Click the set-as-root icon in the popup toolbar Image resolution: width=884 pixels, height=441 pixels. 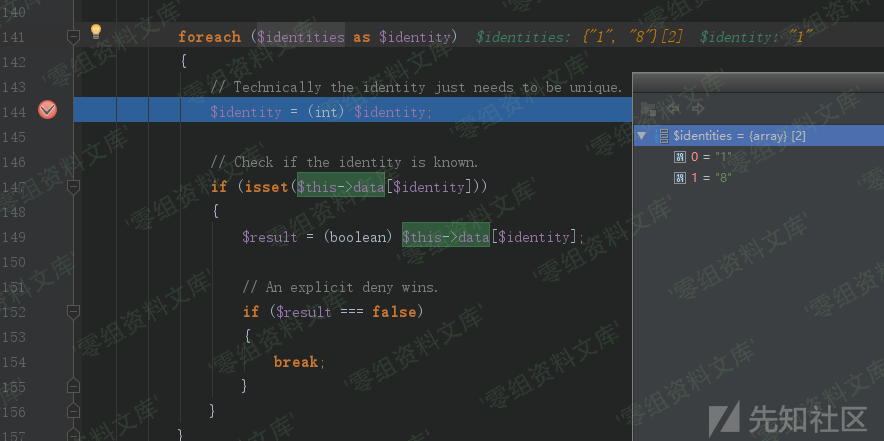(648, 108)
